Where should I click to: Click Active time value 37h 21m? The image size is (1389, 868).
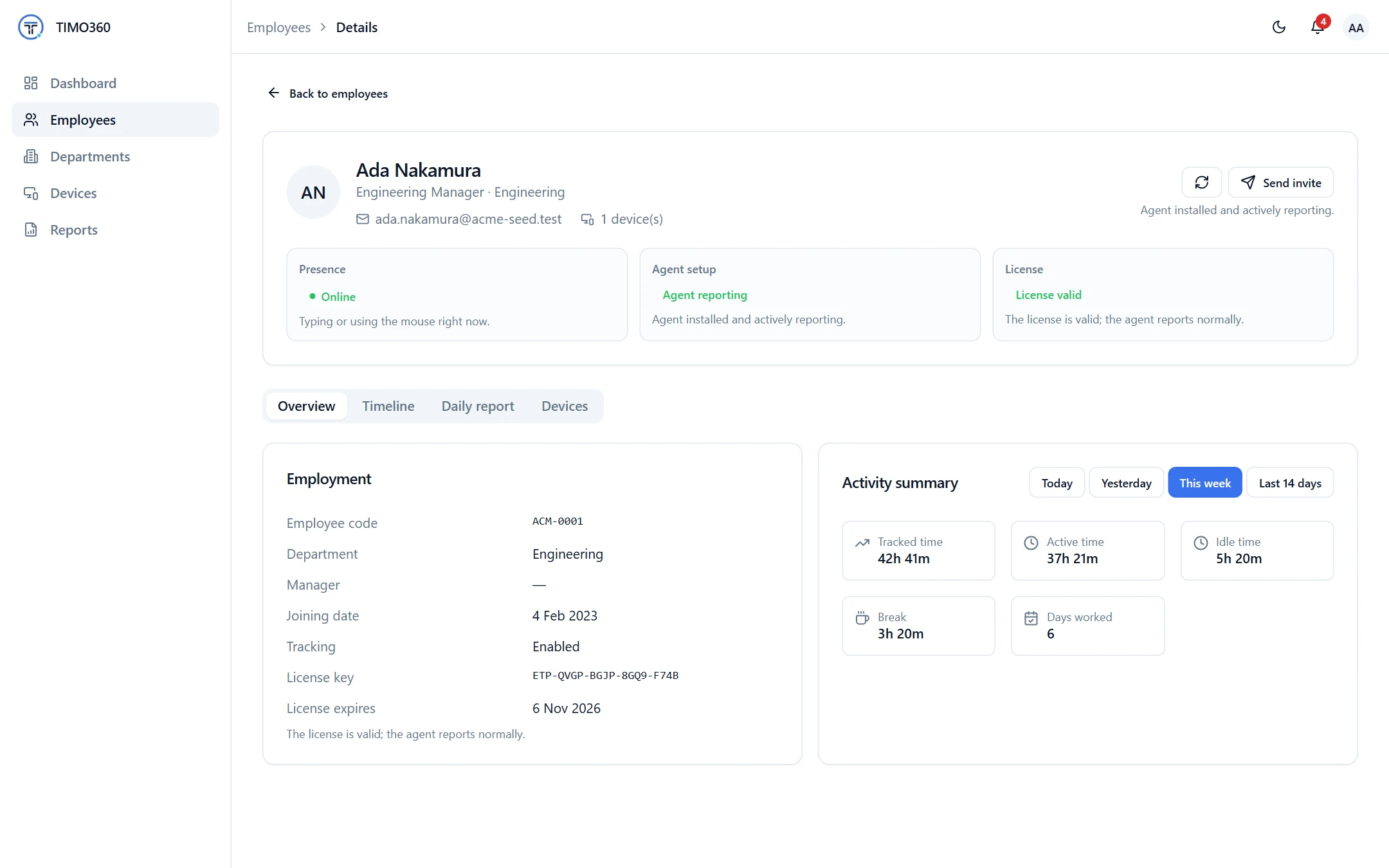[1072, 559]
